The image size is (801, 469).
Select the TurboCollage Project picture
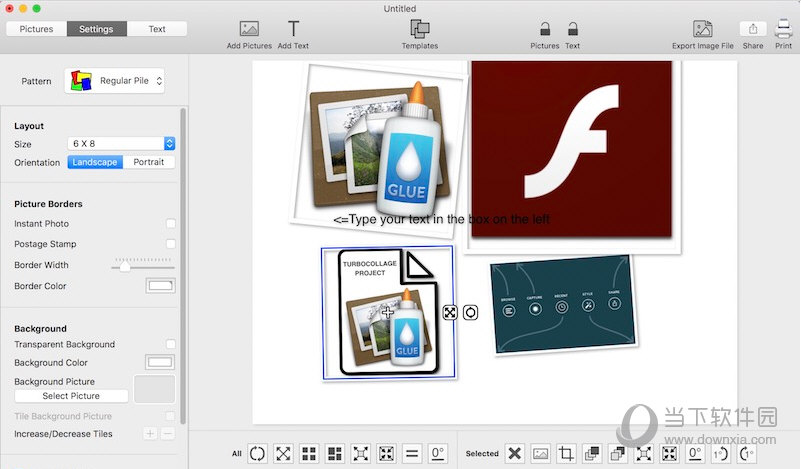388,313
